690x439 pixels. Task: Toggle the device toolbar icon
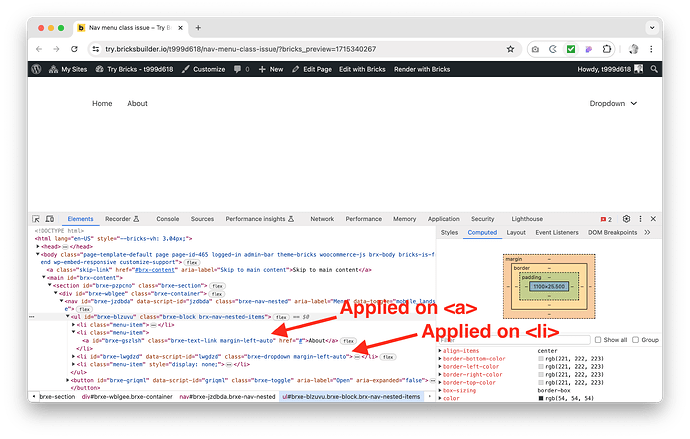[50, 219]
